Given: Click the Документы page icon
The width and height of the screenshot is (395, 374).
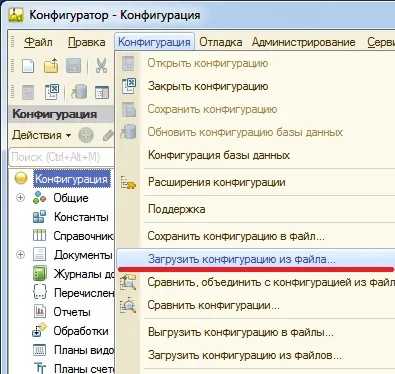Looking at the screenshot, I should [39, 254].
